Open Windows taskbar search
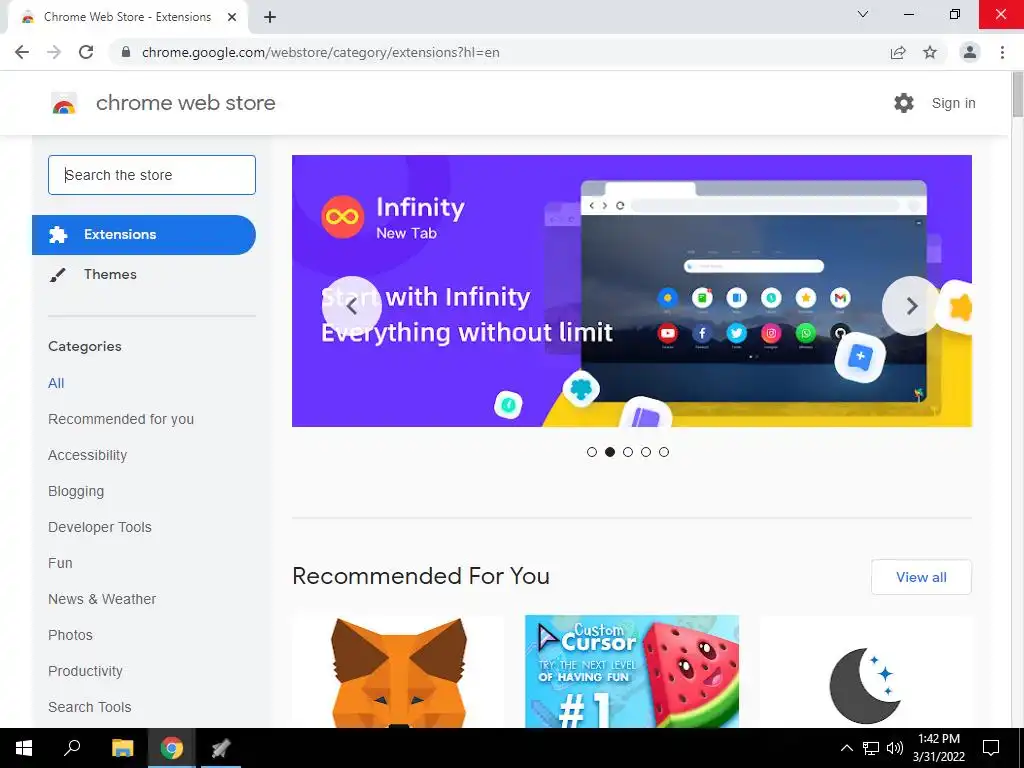 72,748
